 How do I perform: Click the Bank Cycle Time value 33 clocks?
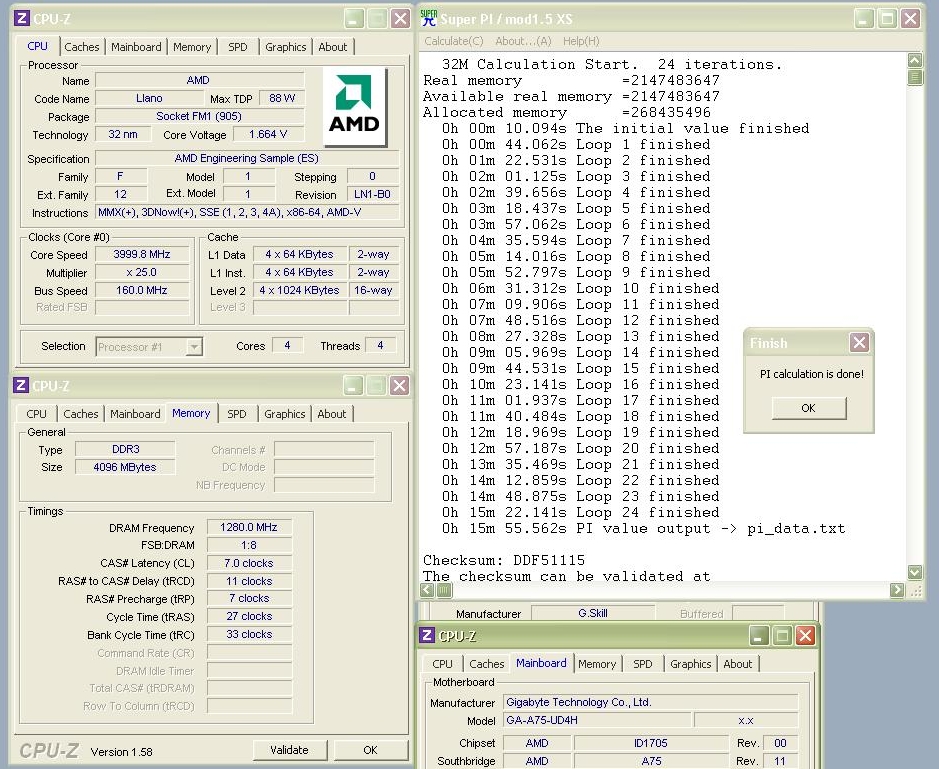249,634
